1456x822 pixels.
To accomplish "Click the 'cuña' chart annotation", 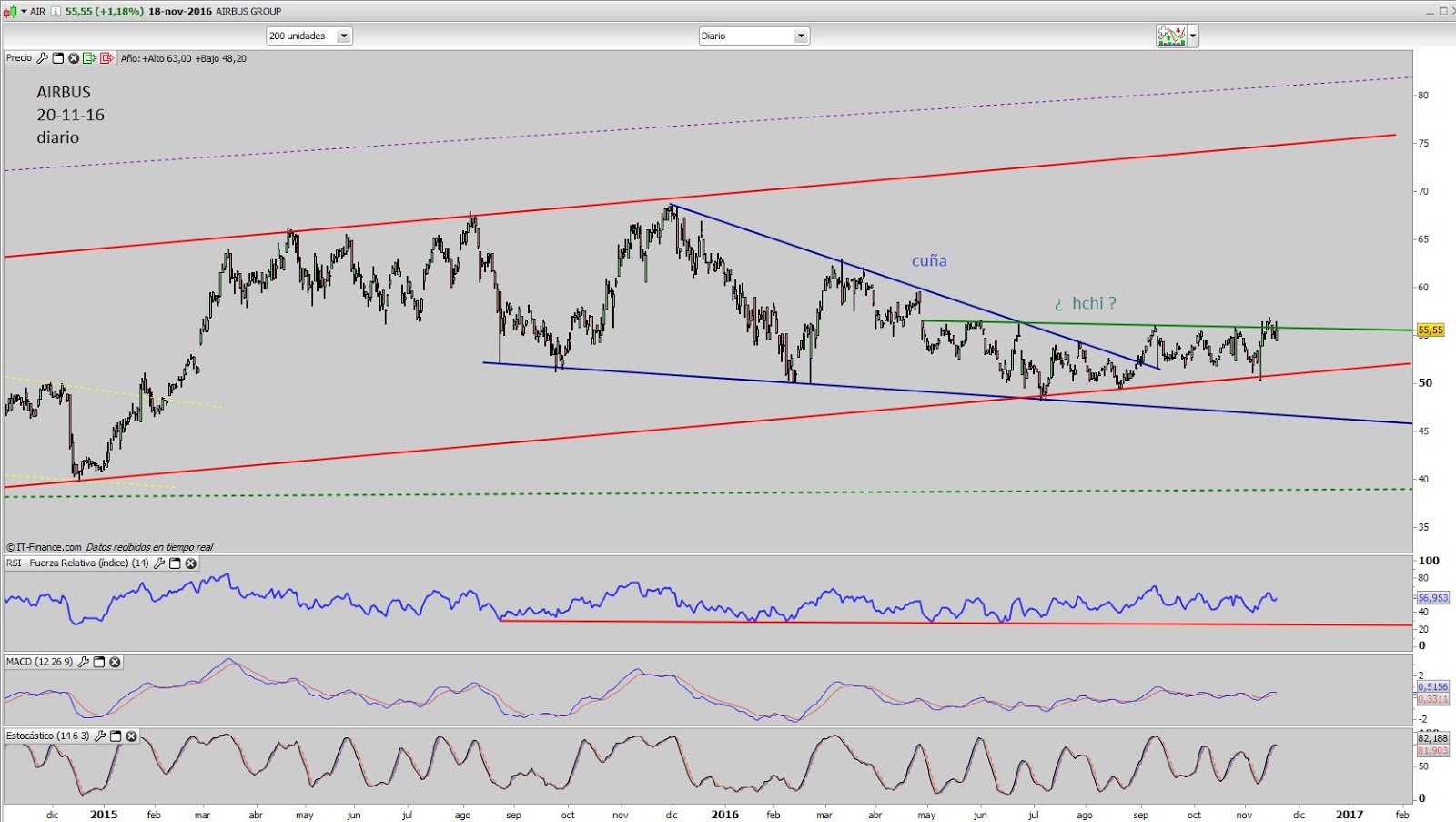I will (x=929, y=260).
